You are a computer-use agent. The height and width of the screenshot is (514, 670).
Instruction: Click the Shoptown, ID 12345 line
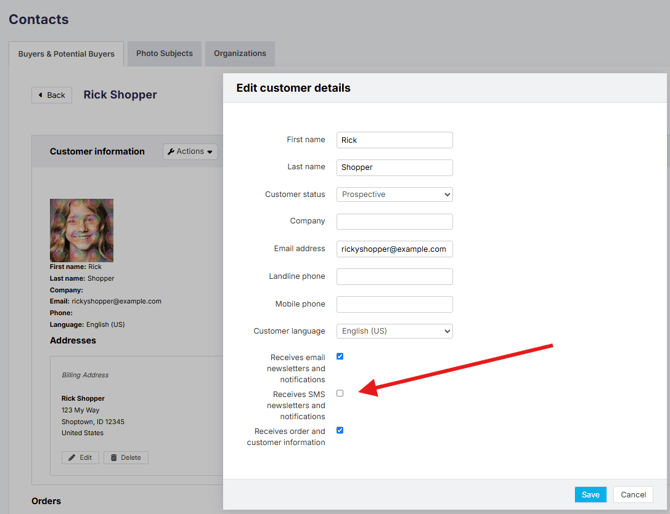(93, 422)
